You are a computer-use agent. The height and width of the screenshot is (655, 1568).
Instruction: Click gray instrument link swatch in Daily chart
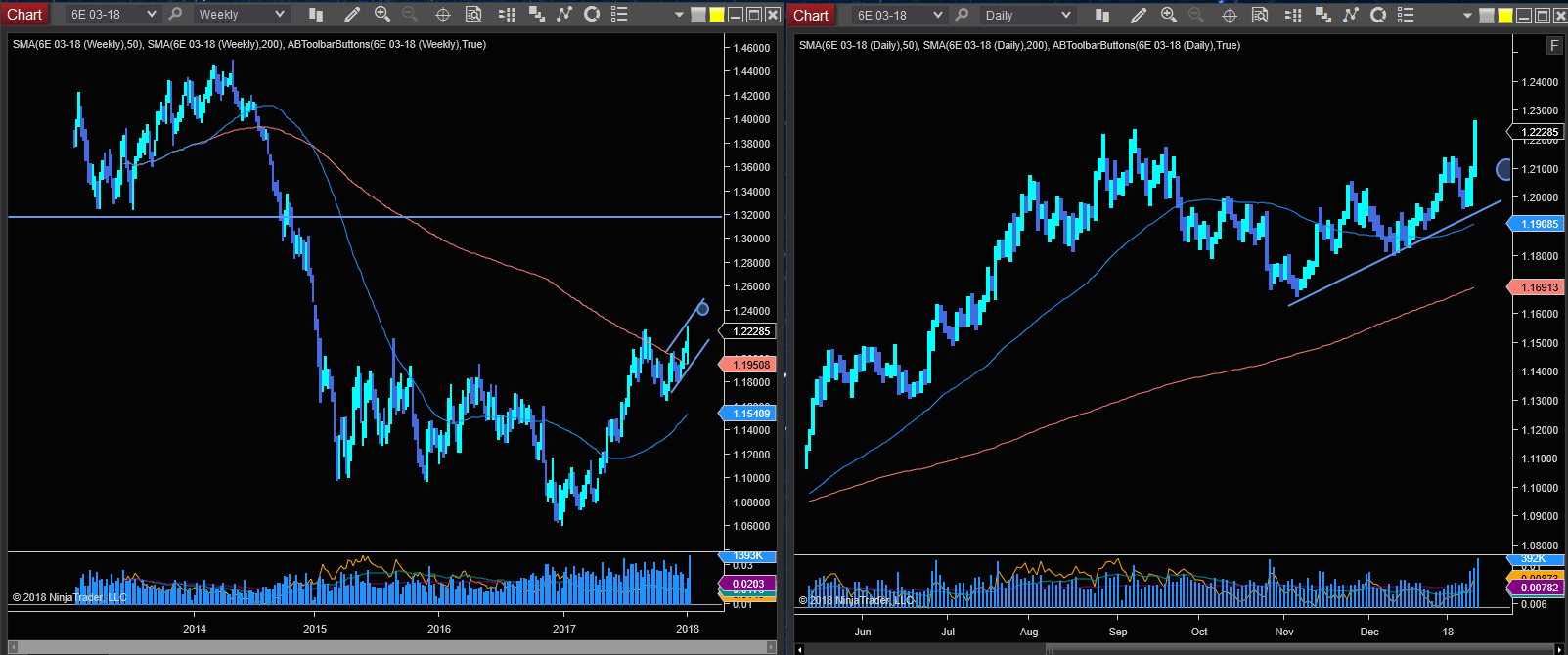point(1487,16)
